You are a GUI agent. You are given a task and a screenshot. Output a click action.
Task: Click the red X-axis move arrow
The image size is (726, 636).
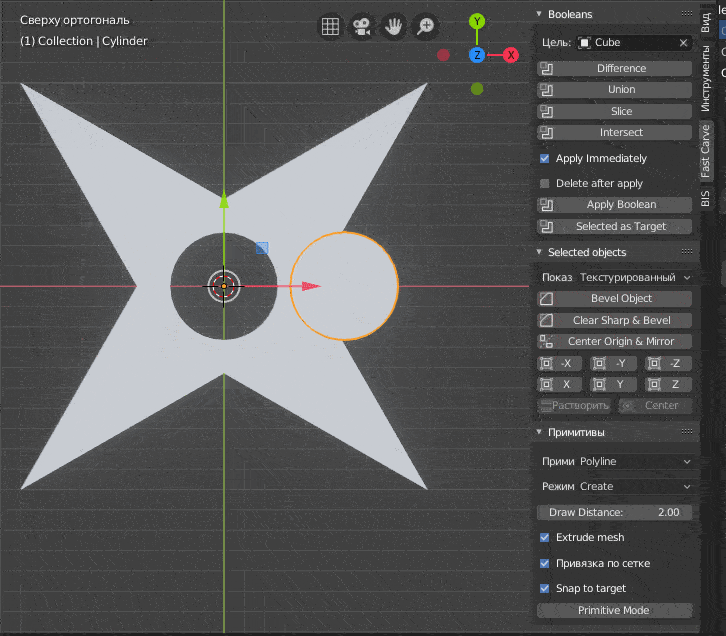point(311,286)
